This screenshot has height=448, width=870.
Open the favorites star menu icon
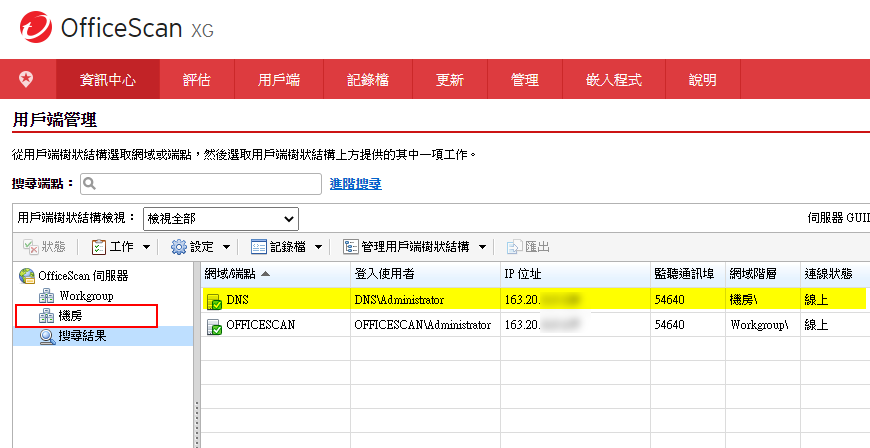(x=26, y=79)
